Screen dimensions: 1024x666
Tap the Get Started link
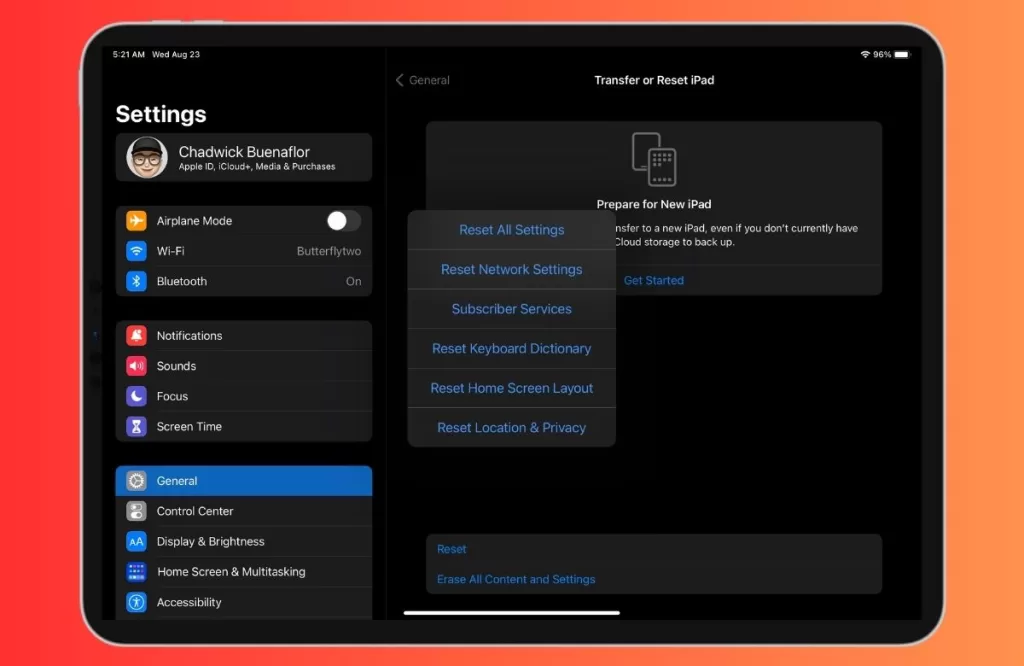coord(654,280)
